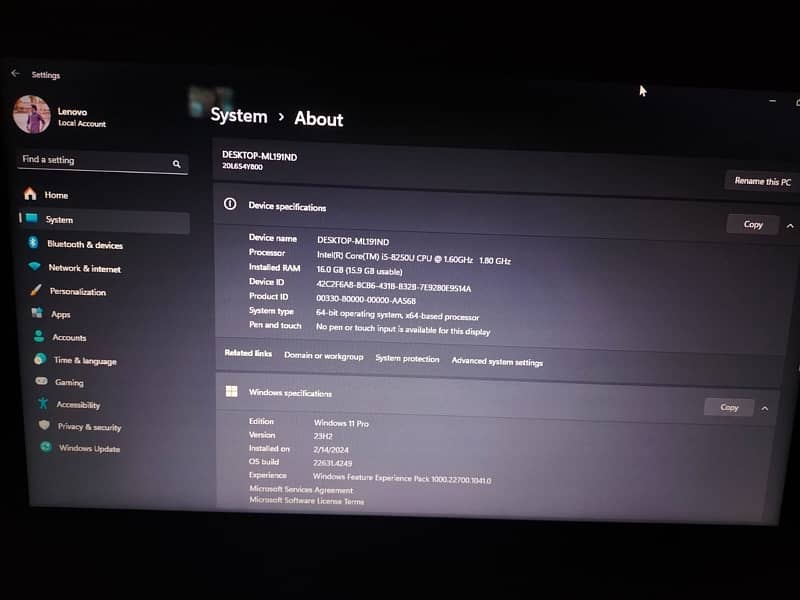Copy the device specifications
This screenshot has width=800, height=600.
click(x=753, y=225)
